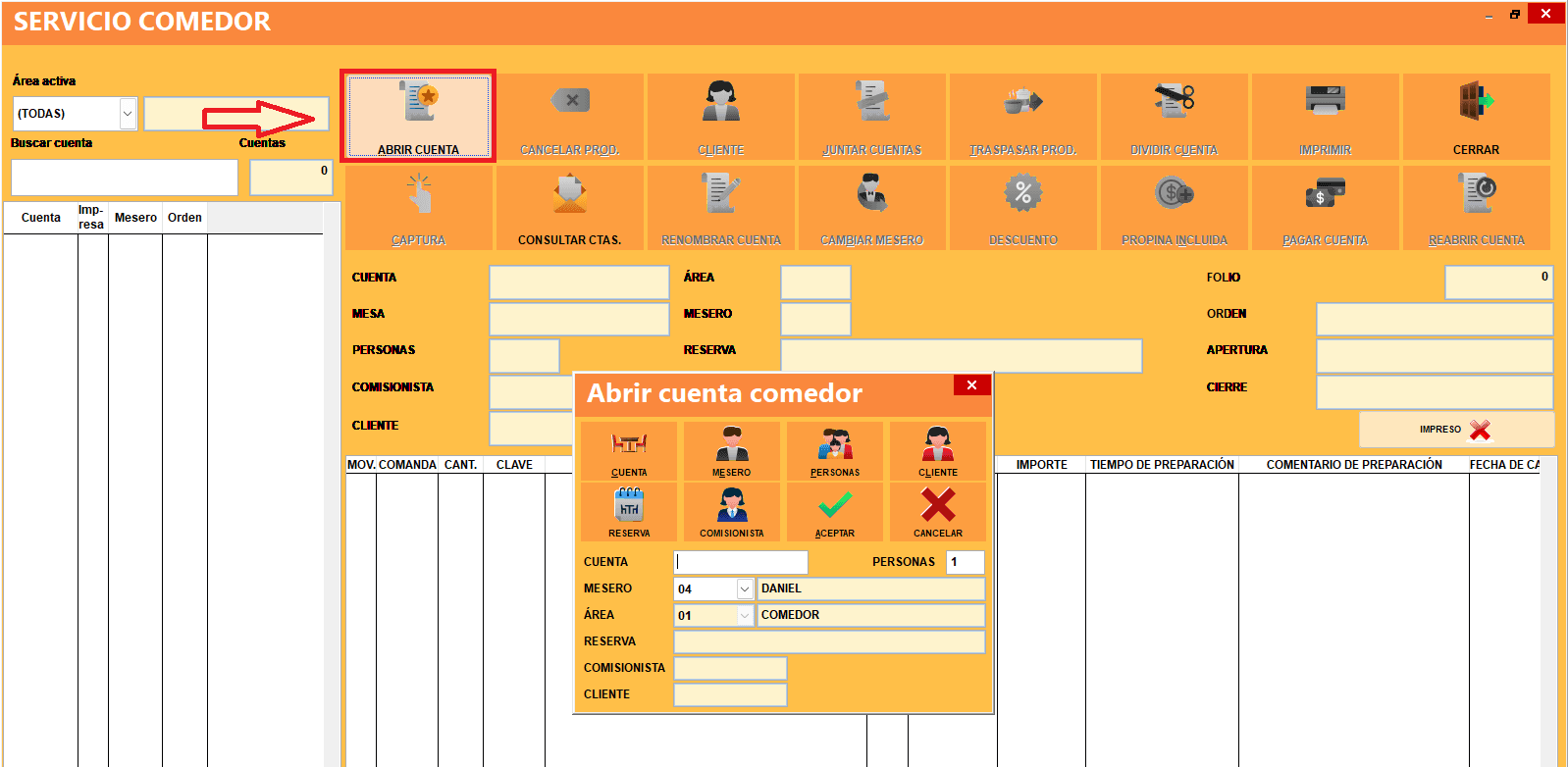Expand the Área activa (TODAS) dropdown

(128, 114)
